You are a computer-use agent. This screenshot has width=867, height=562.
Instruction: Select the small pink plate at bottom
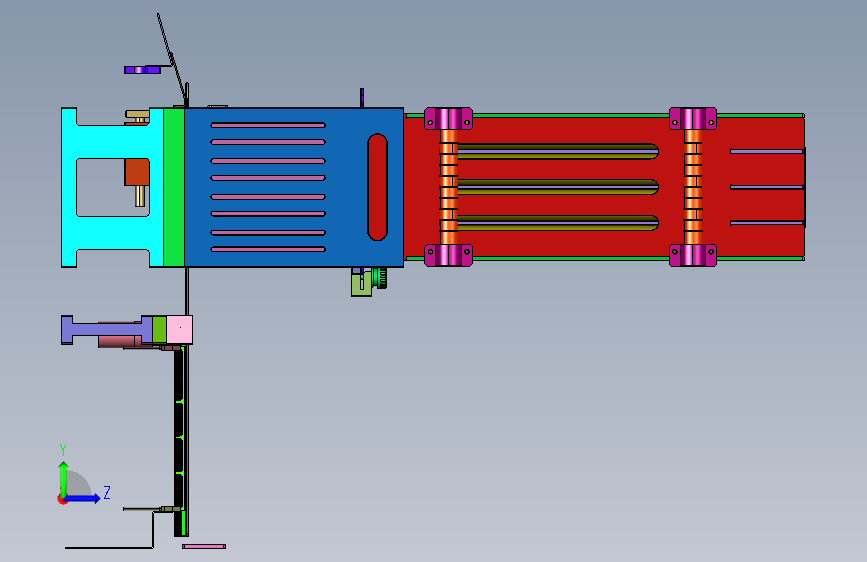204,547
